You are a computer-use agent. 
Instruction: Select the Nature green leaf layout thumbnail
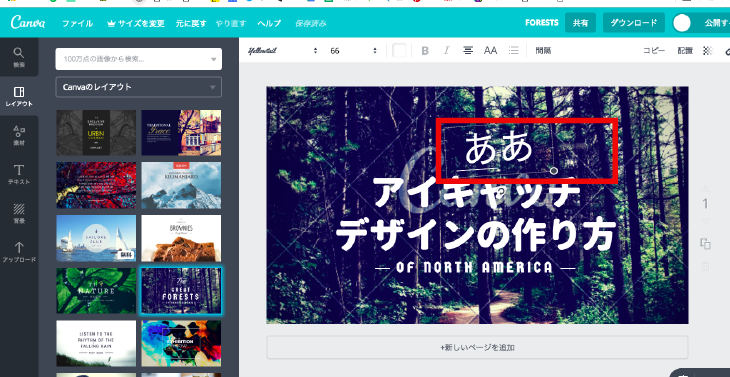(x=96, y=290)
